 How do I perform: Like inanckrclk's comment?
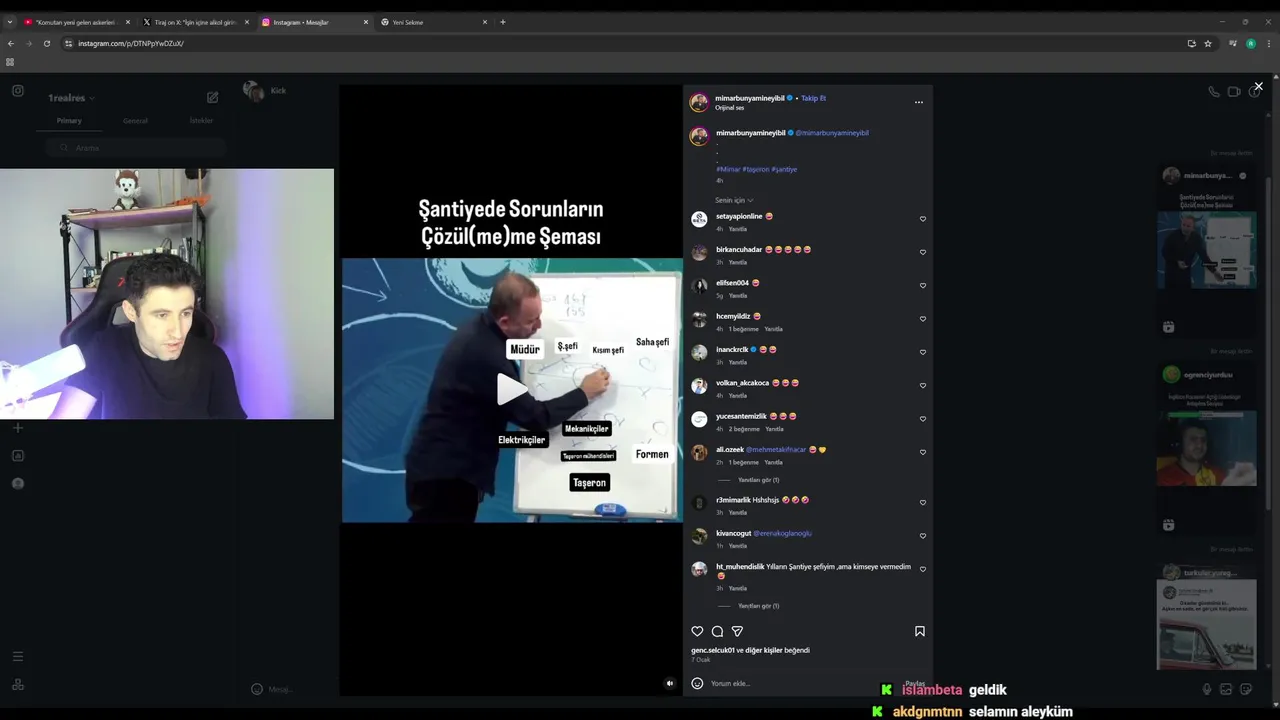pyautogui.click(x=922, y=352)
